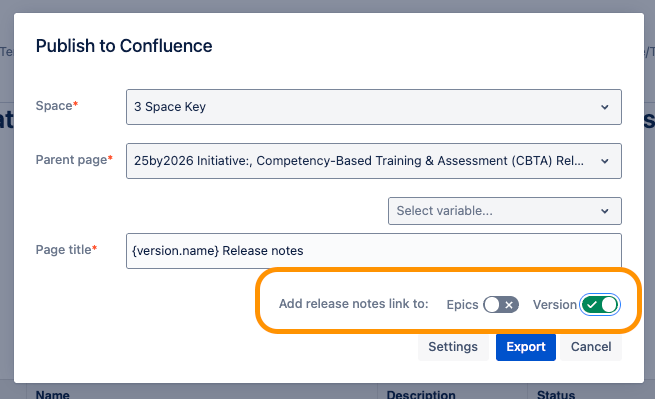Enable the Epics release notes link toggle
Image resolution: width=655 pixels, height=399 pixels.
[x=501, y=305]
